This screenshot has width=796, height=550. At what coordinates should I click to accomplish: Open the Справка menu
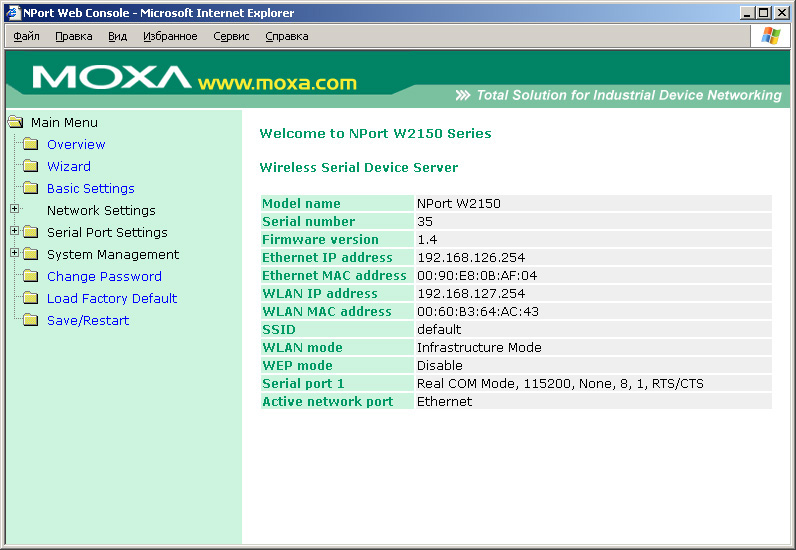287,36
